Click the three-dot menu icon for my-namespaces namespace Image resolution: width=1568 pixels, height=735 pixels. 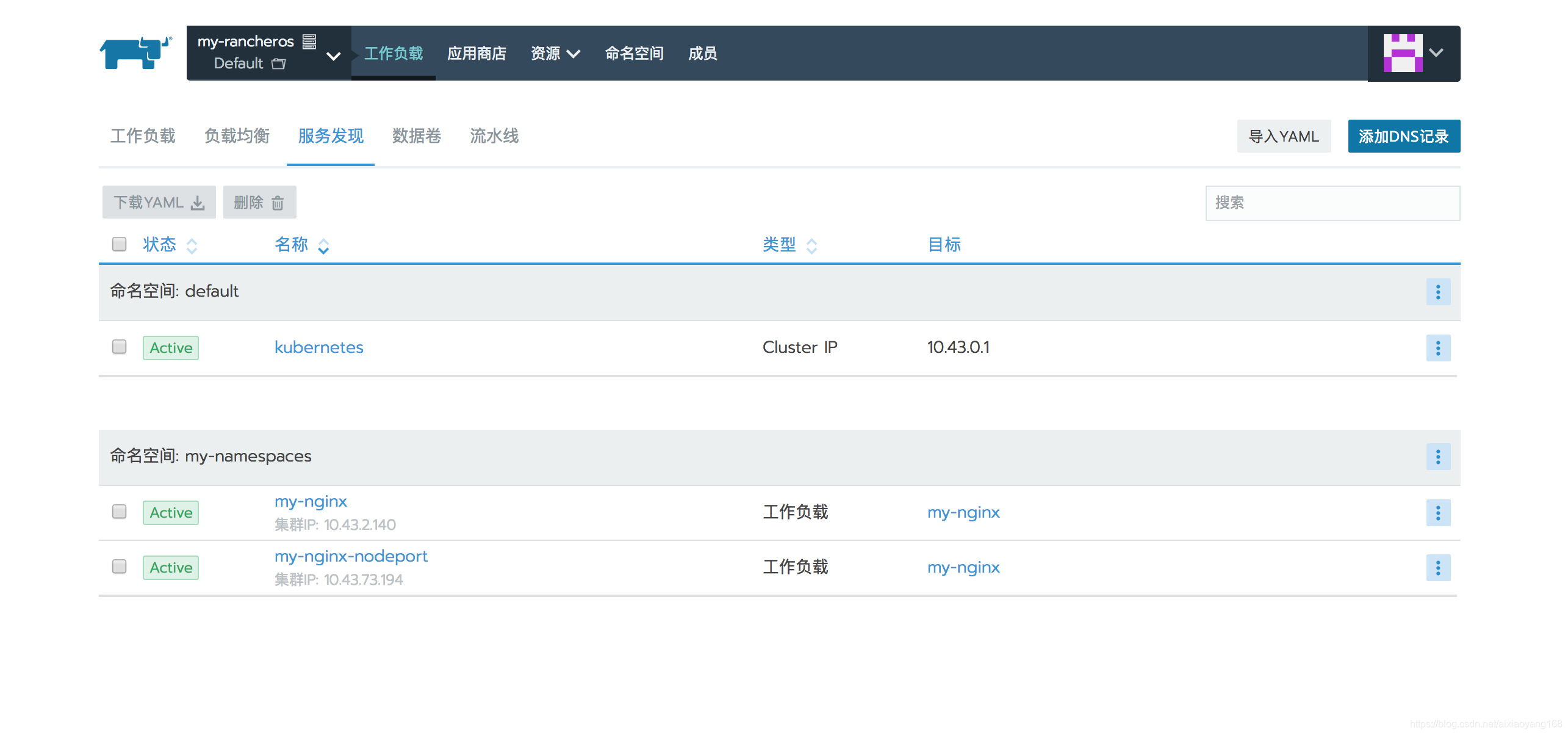click(x=1438, y=457)
